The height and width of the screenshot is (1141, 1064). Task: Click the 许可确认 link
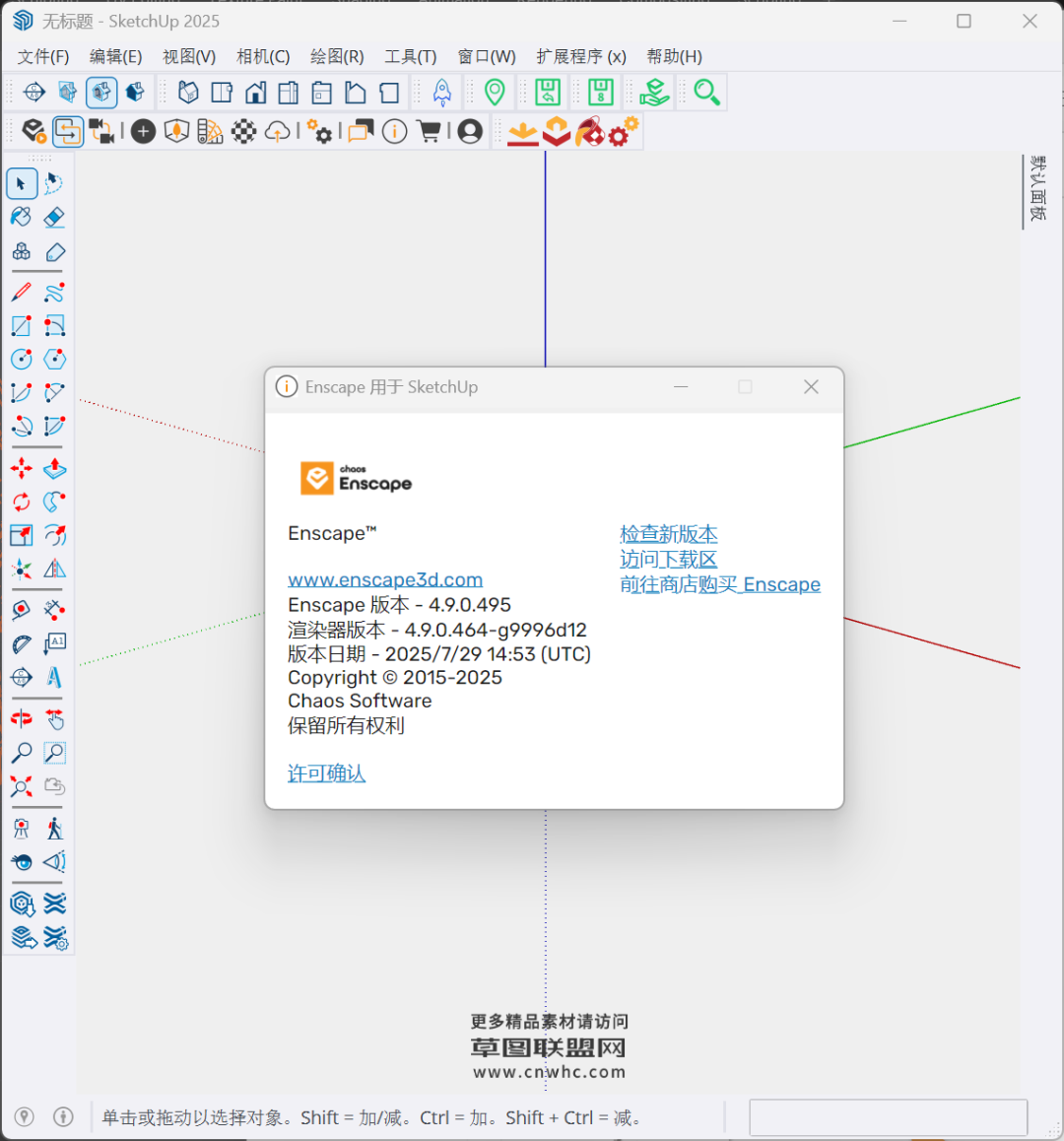pyautogui.click(x=326, y=773)
